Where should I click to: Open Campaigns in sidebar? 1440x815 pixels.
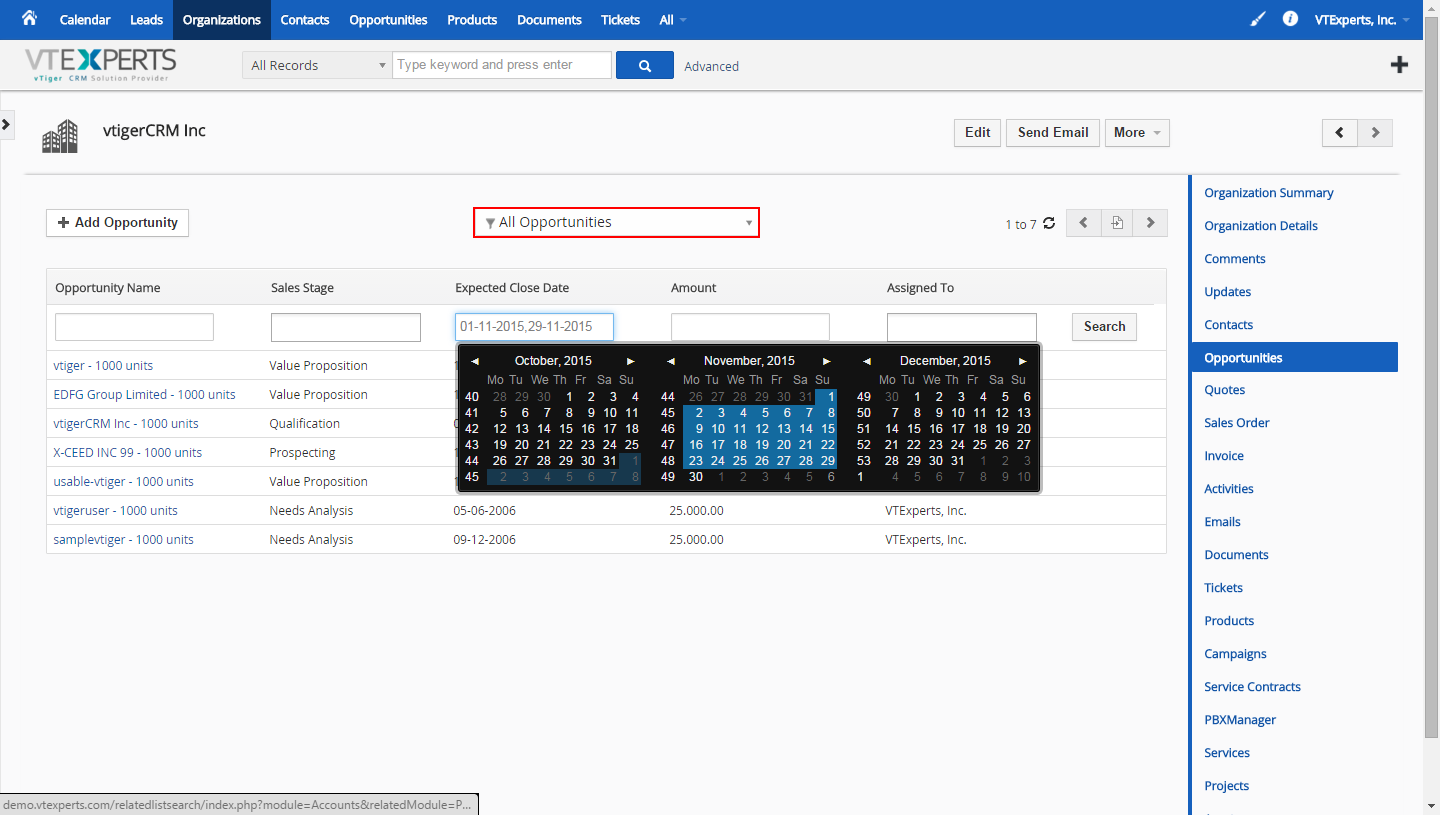click(x=1235, y=654)
